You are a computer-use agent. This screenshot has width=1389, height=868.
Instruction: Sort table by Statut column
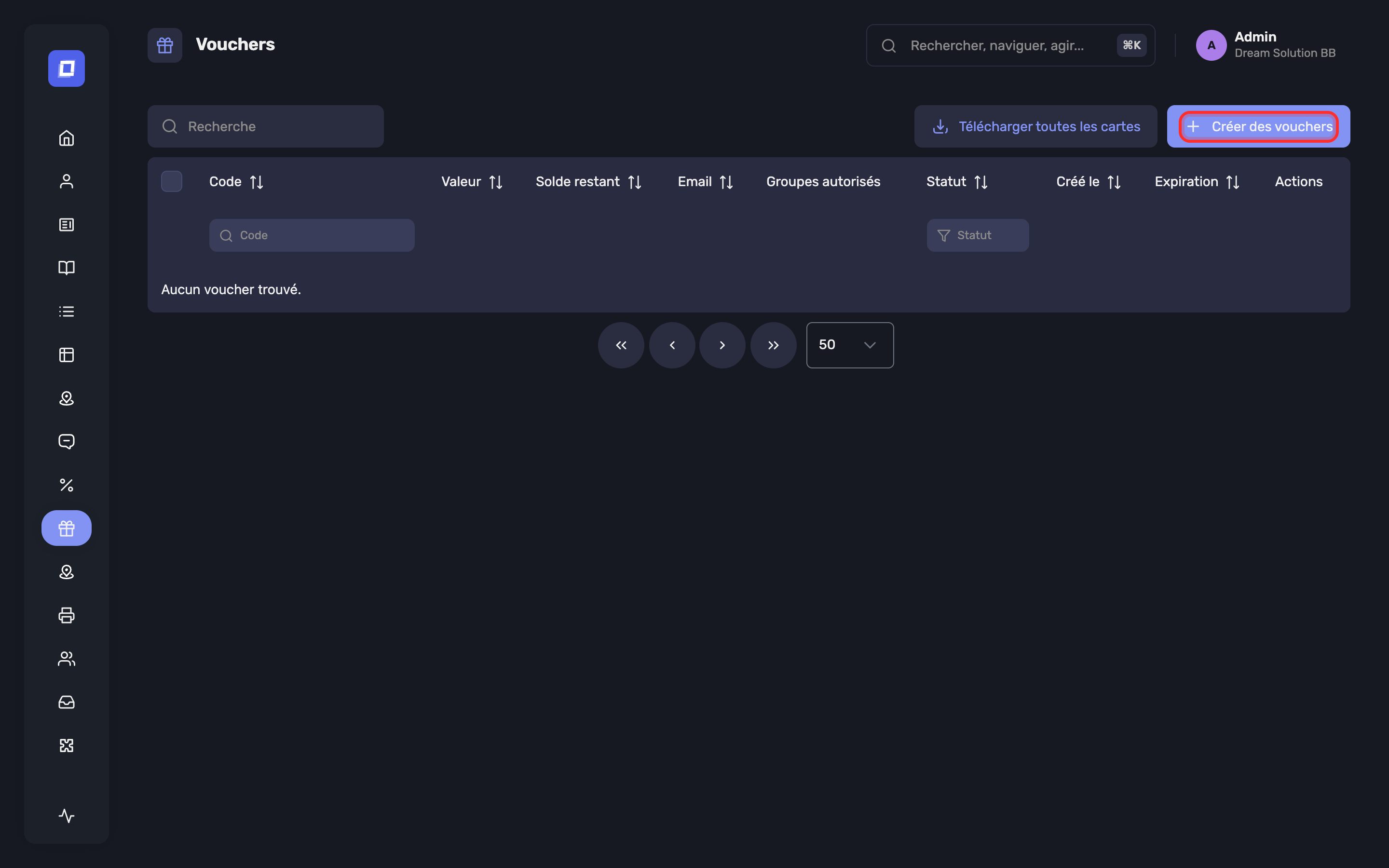981,182
